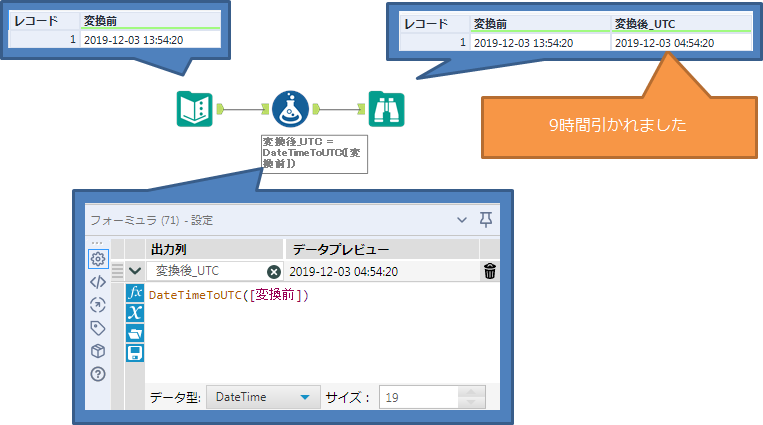Increase size with the up stepper
Screen dimensions: 763x425
471,391
